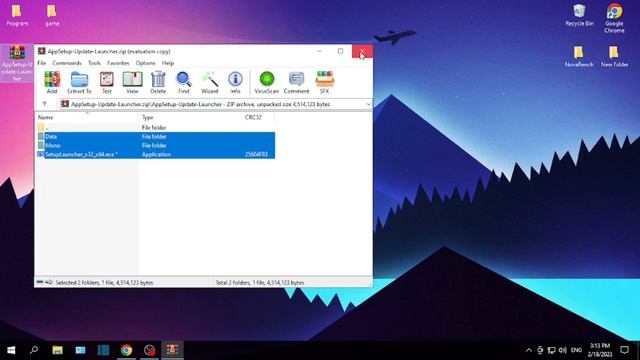
Task: Click the Extract To toolbar icon
Action: point(79,82)
